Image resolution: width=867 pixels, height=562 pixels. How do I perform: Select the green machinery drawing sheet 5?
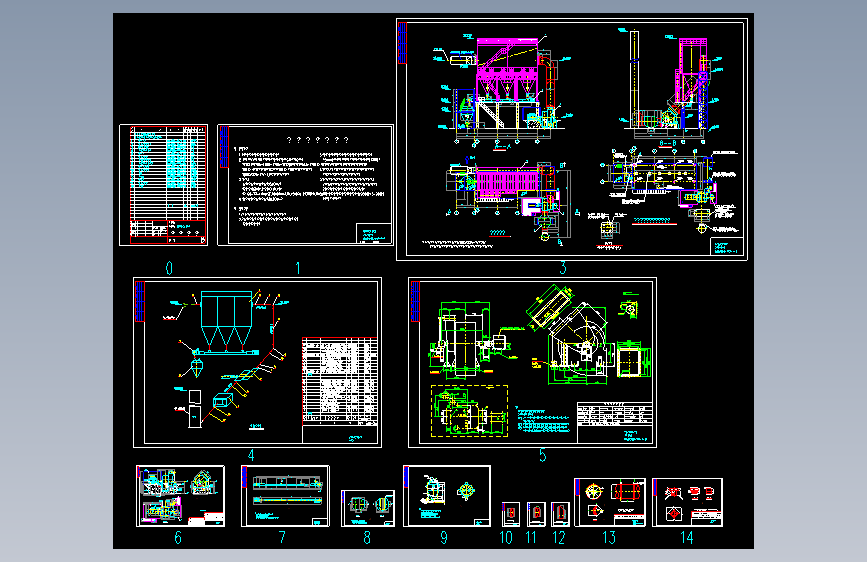[532, 362]
